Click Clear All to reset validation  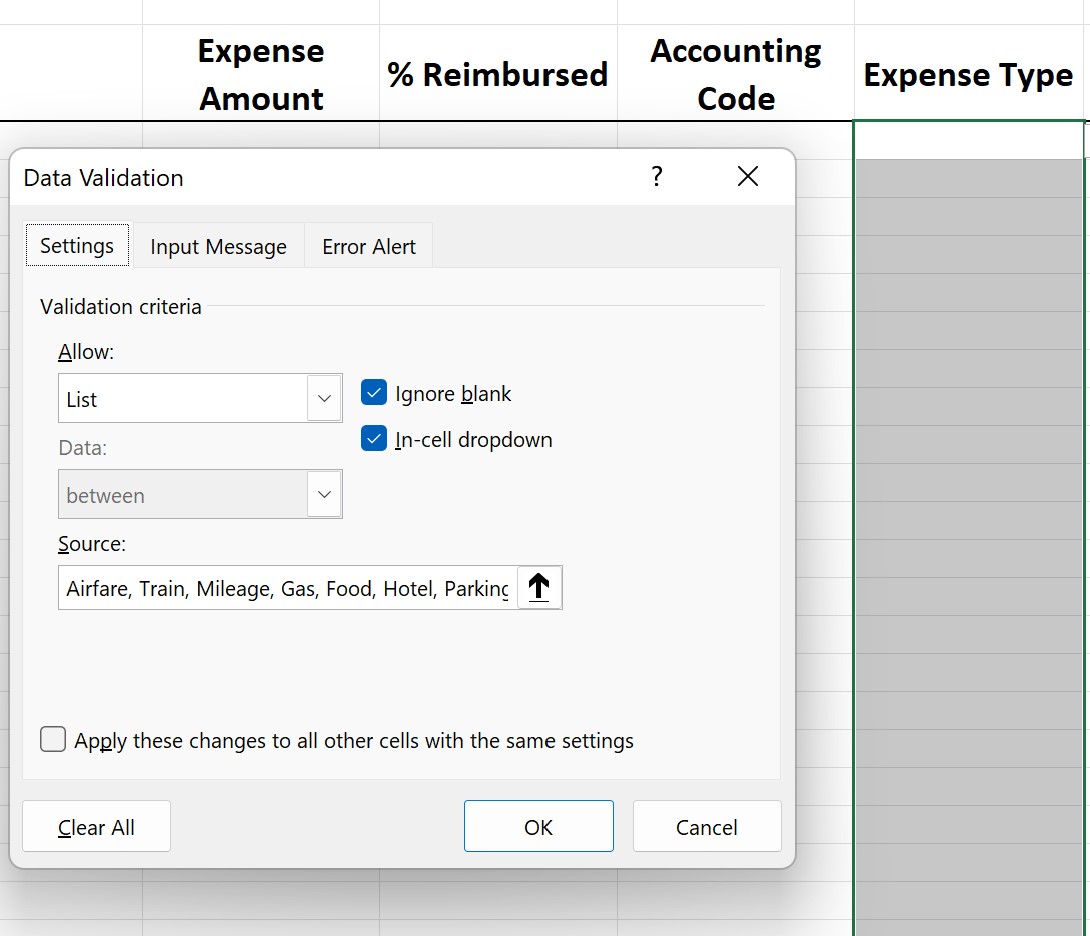(x=96, y=826)
